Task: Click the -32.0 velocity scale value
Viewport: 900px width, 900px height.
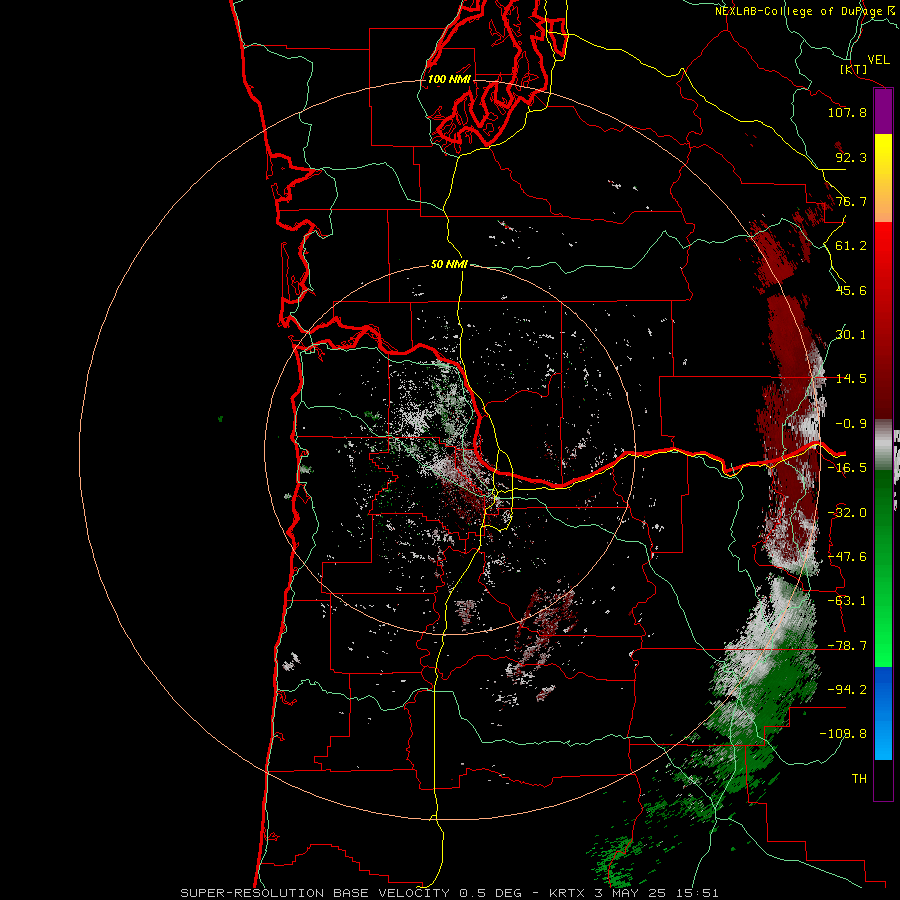Action: (847, 513)
